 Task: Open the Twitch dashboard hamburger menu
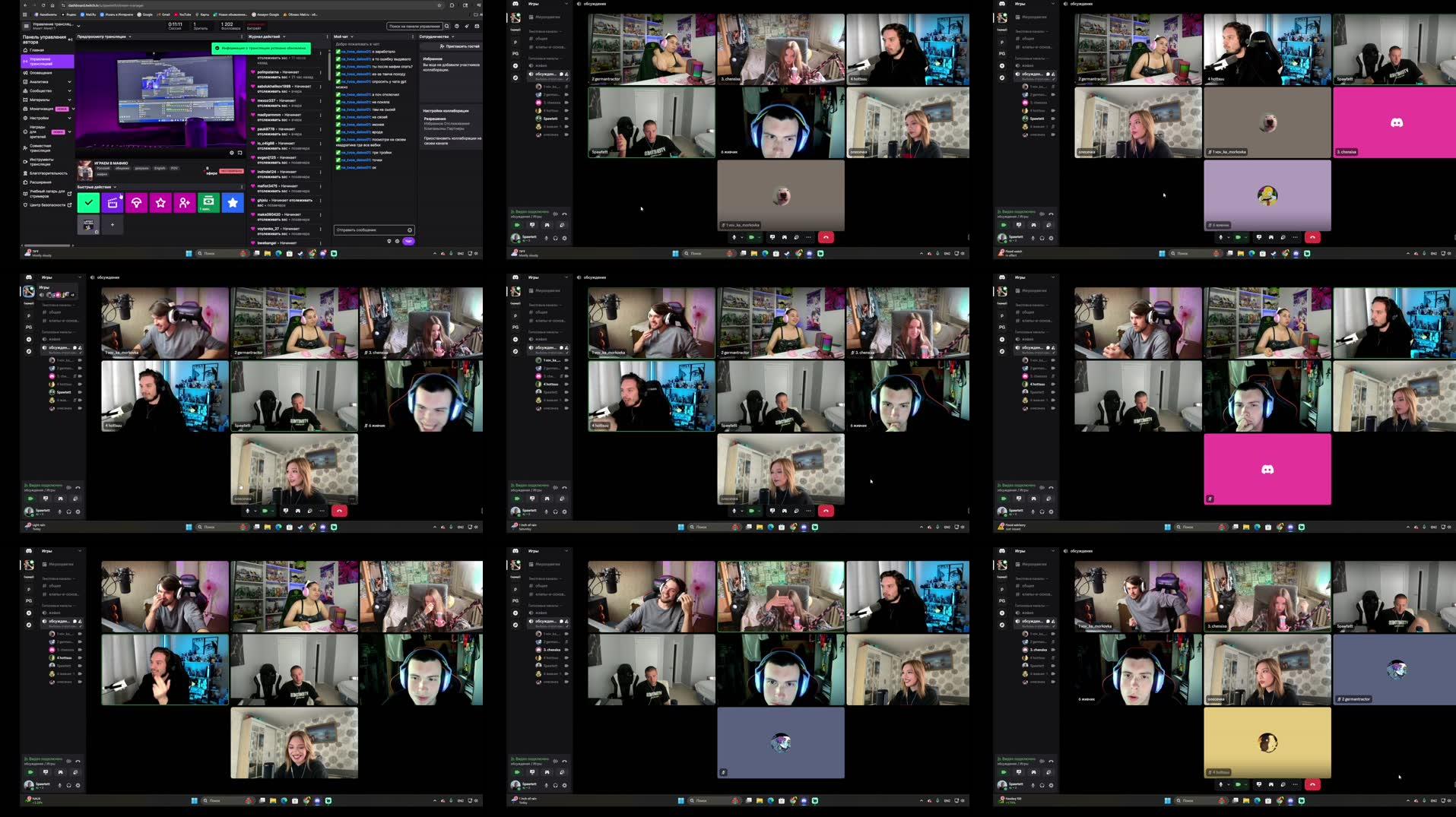(26, 26)
